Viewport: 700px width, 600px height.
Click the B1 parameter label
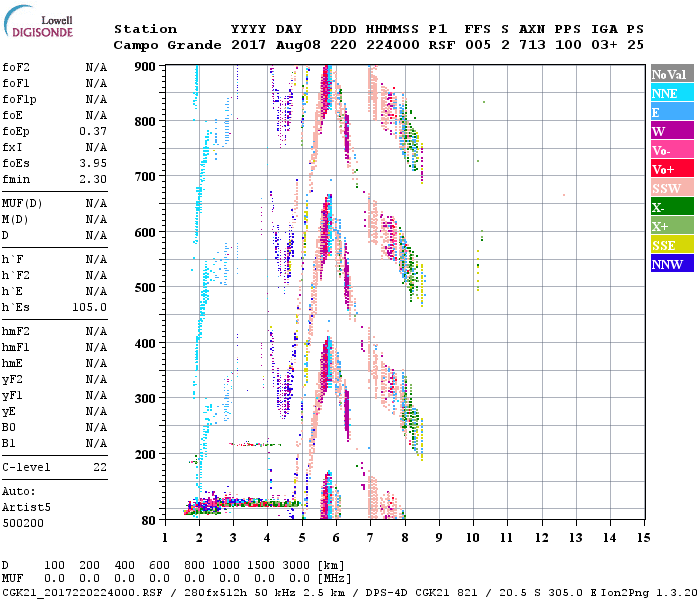tap(9, 443)
